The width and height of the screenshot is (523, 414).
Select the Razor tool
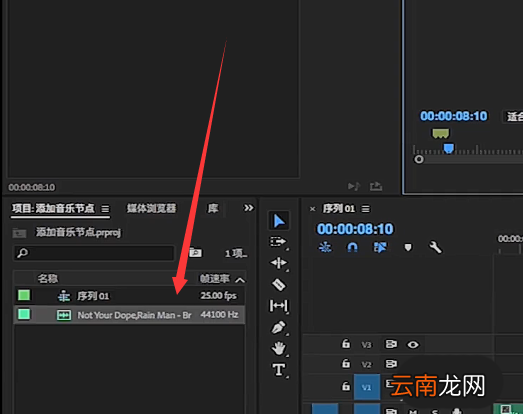point(279,285)
